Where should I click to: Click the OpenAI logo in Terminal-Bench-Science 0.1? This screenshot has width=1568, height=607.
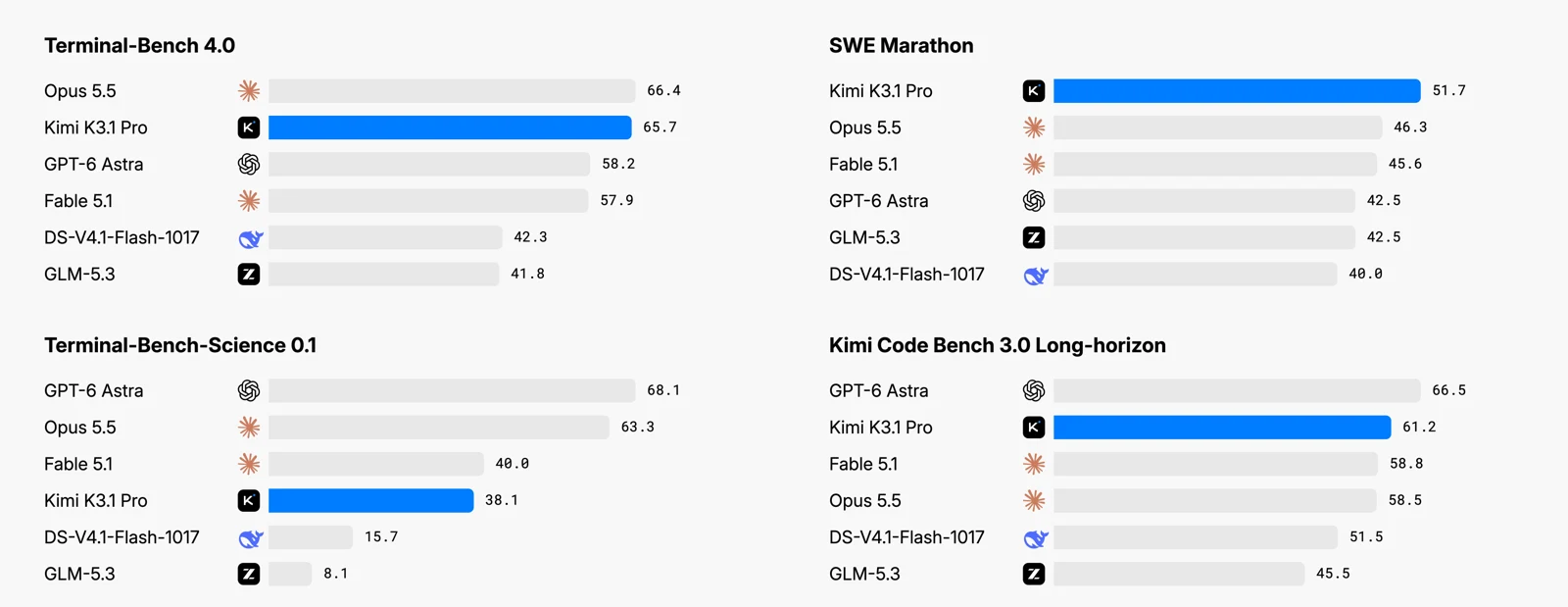click(249, 390)
